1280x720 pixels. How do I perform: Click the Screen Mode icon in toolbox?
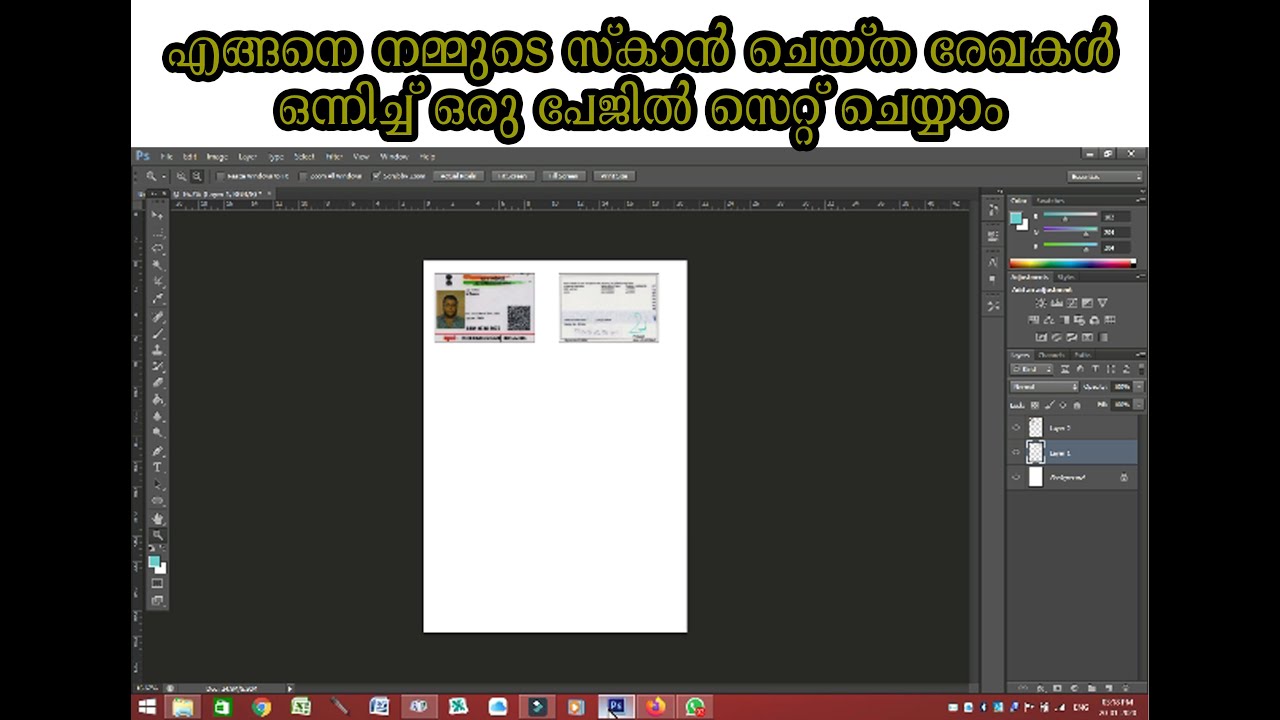[157, 600]
